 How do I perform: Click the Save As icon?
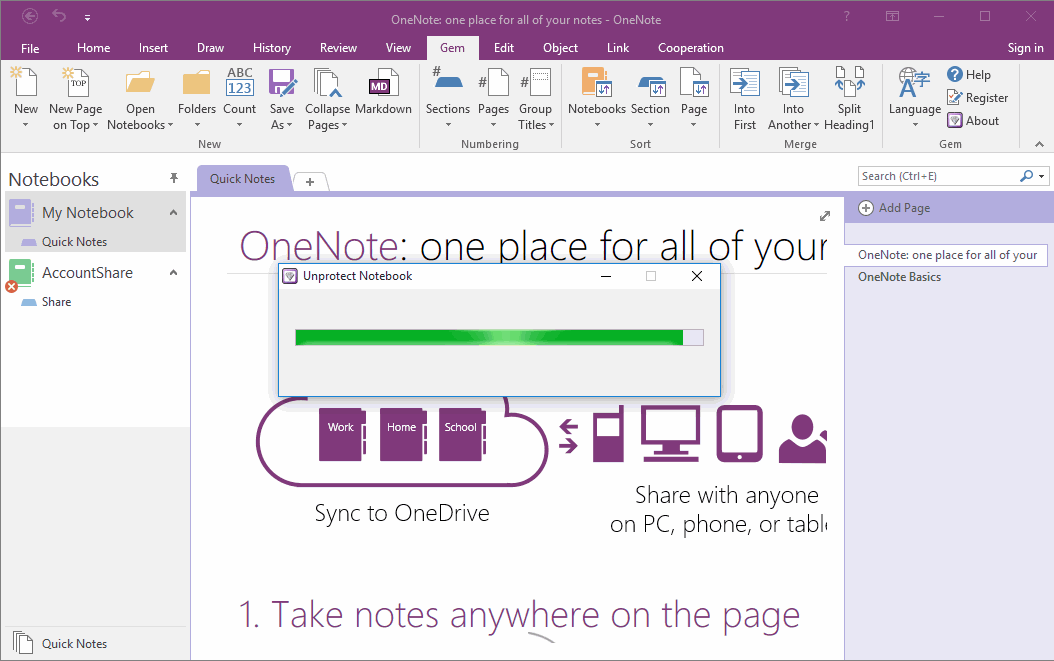coord(282,82)
